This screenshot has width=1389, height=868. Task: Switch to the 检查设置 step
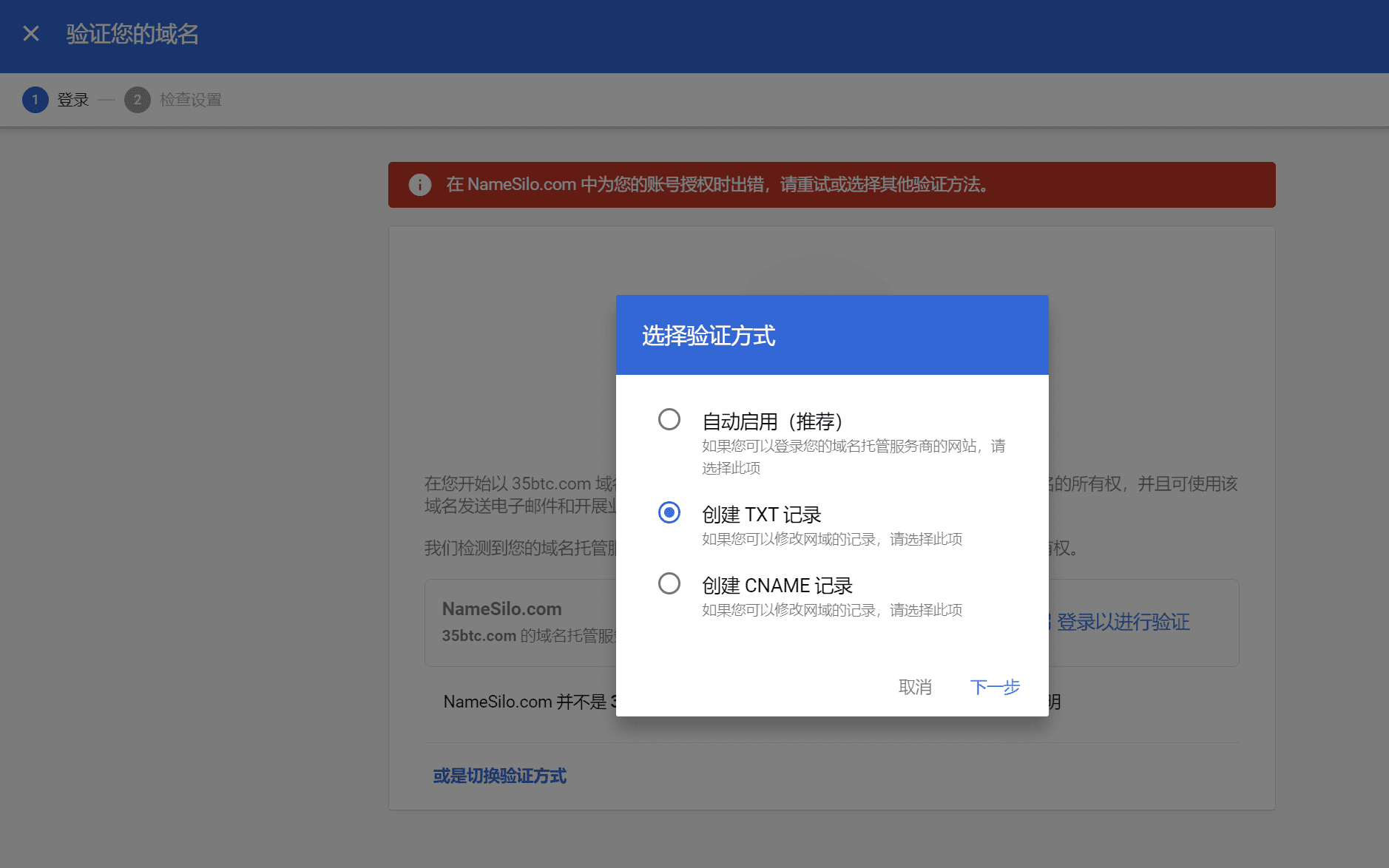[189, 99]
